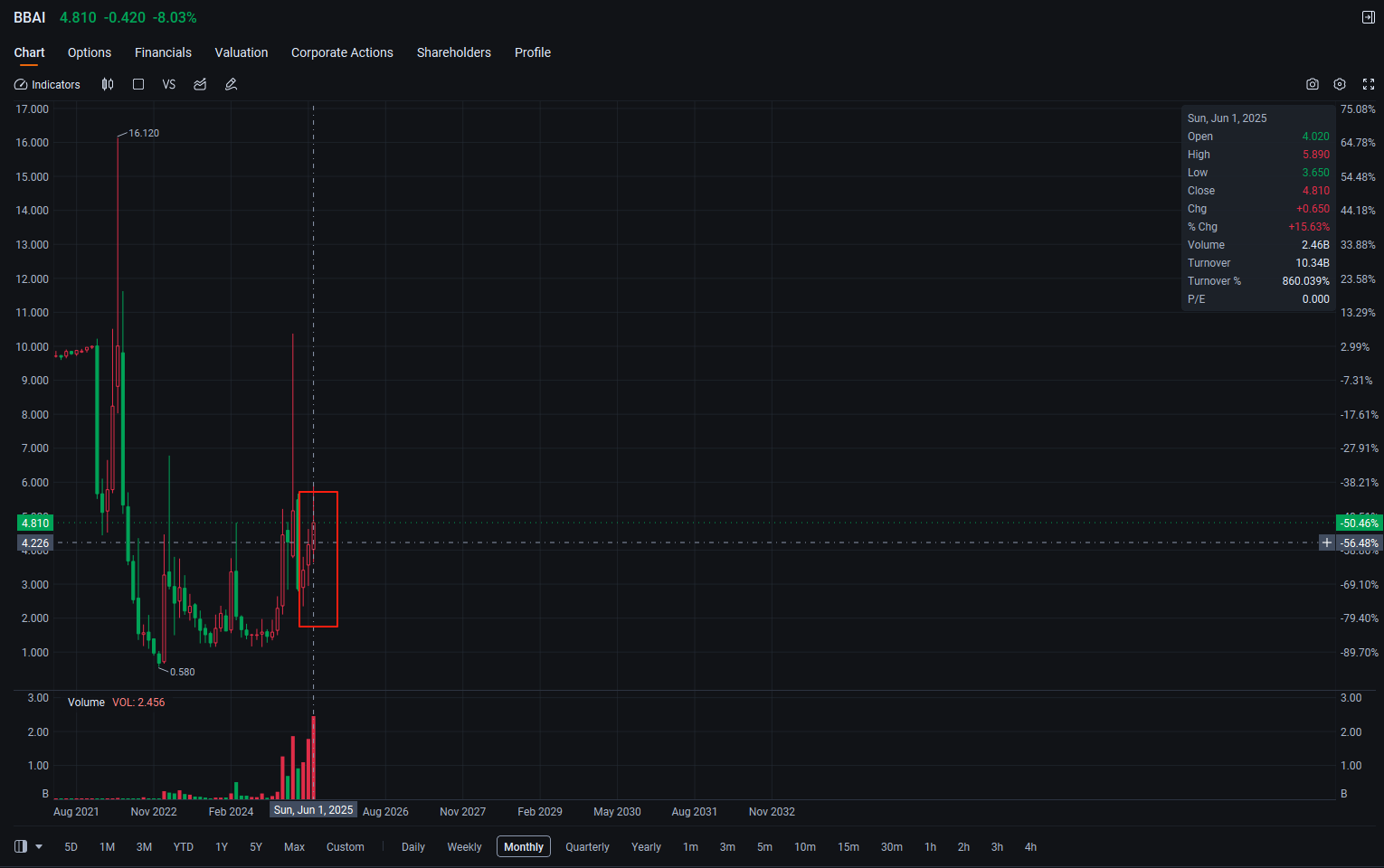Screen dimensions: 1384x868
Task: Open the Options tab
Action: point(90,52)
